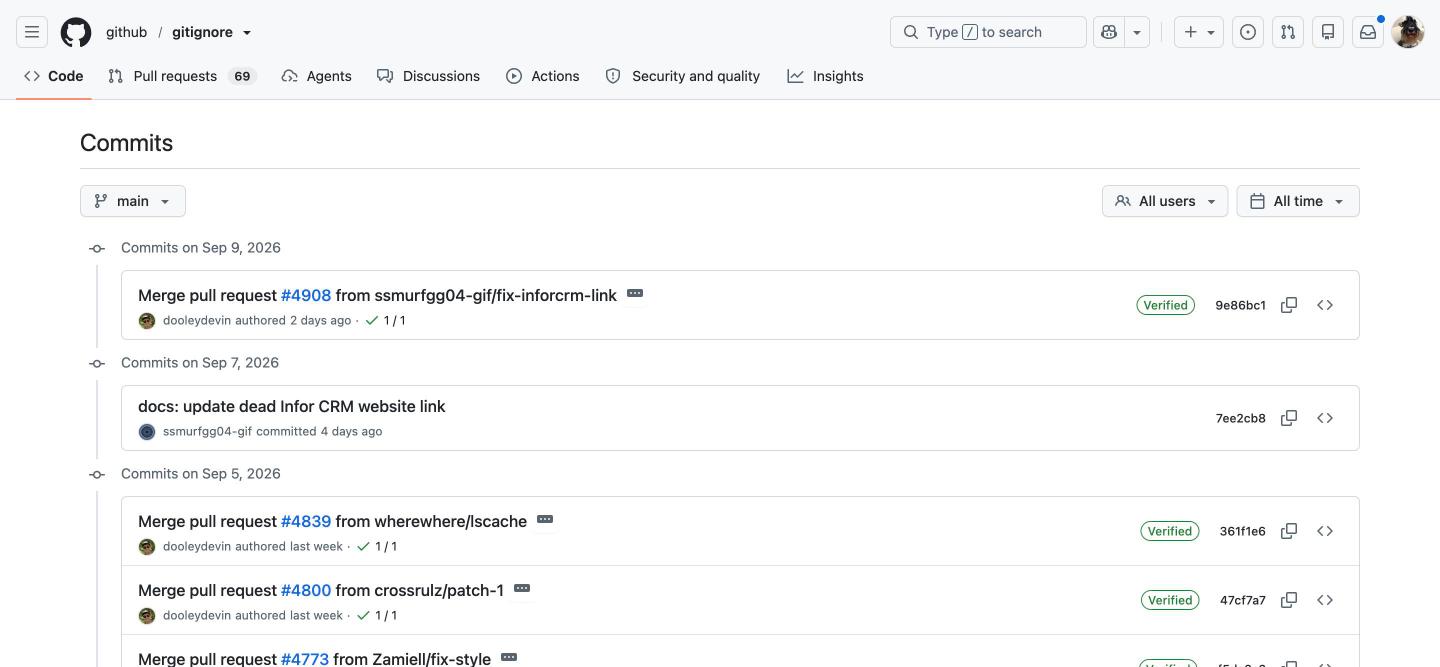Open the global navigation hamburger menu

[32, 32]
